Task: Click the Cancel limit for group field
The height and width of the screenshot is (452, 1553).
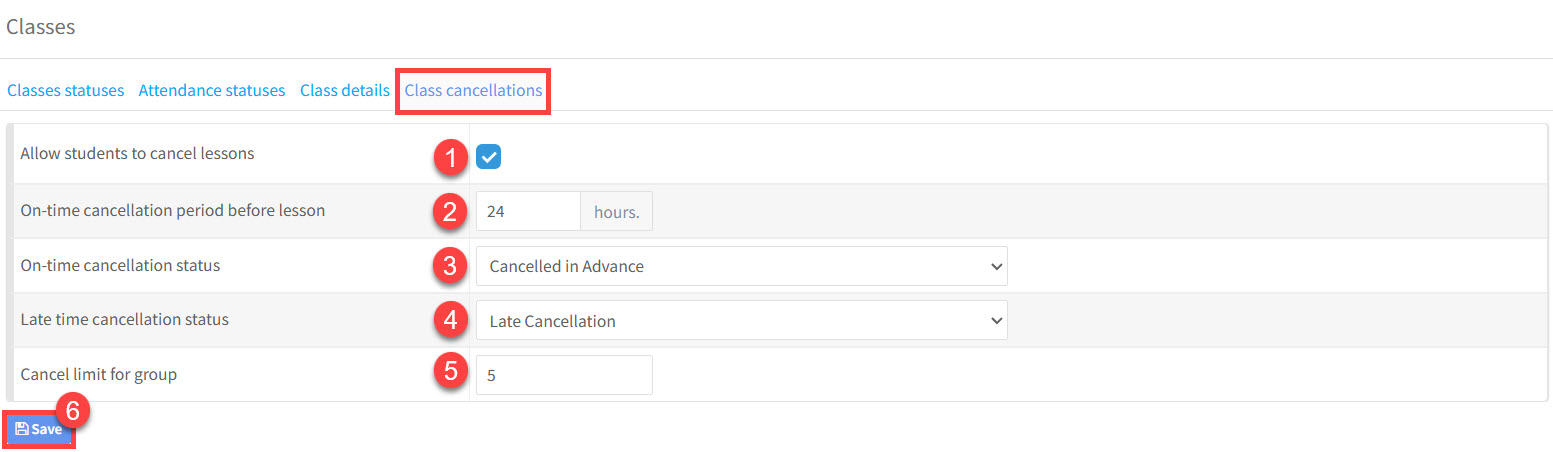Action: coord(563,375)
